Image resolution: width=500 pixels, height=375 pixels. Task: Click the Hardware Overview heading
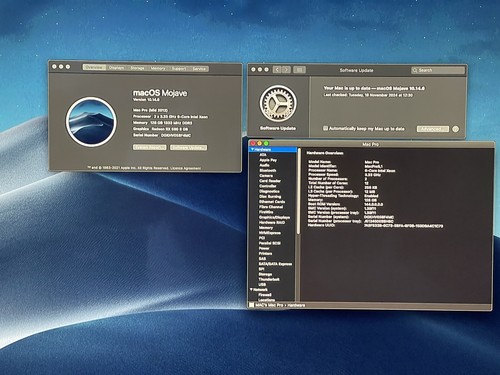[325, 153]
